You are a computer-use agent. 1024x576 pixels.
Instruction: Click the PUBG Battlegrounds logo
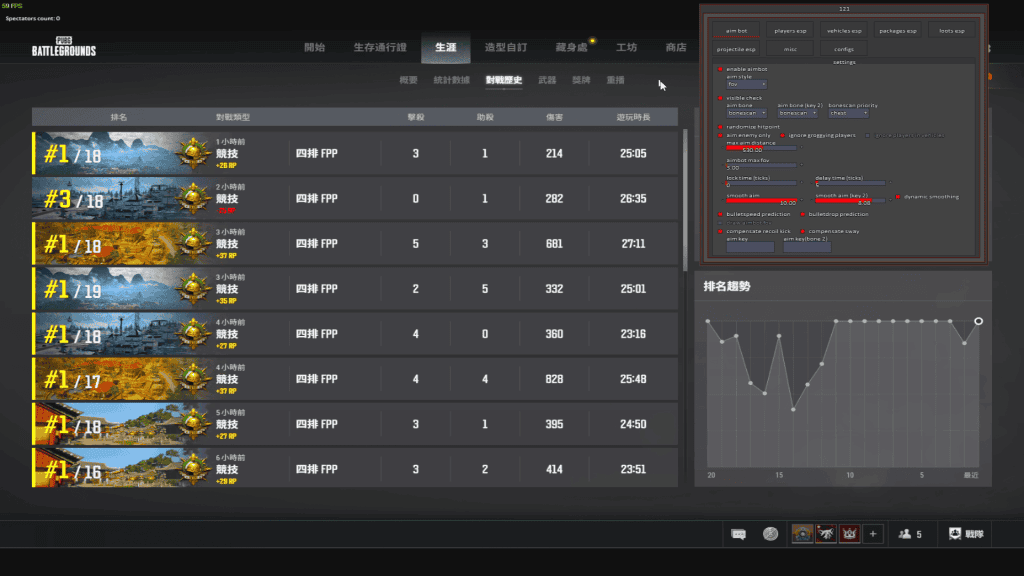[65, 47]
